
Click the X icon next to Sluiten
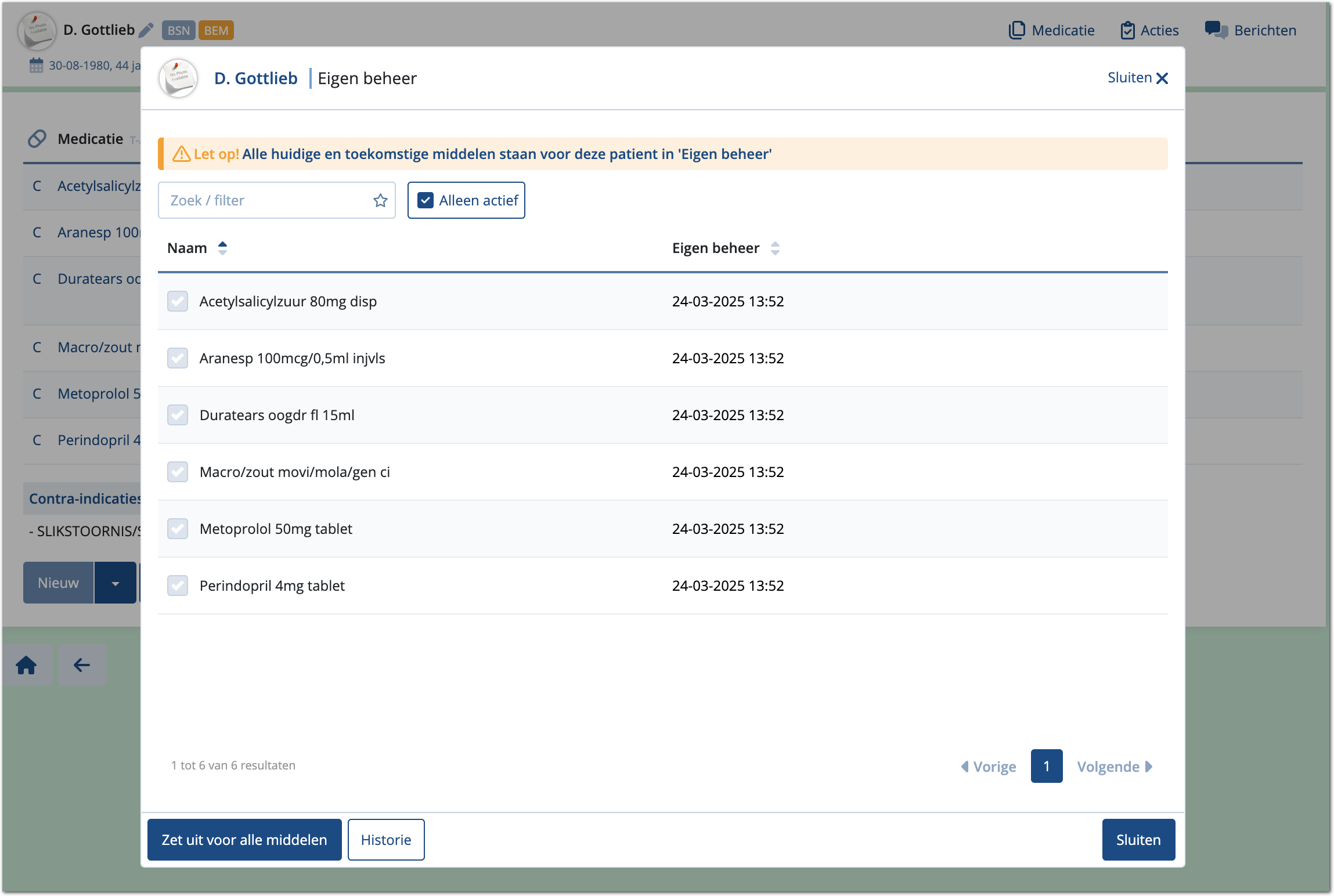(x=1162, y=78)
